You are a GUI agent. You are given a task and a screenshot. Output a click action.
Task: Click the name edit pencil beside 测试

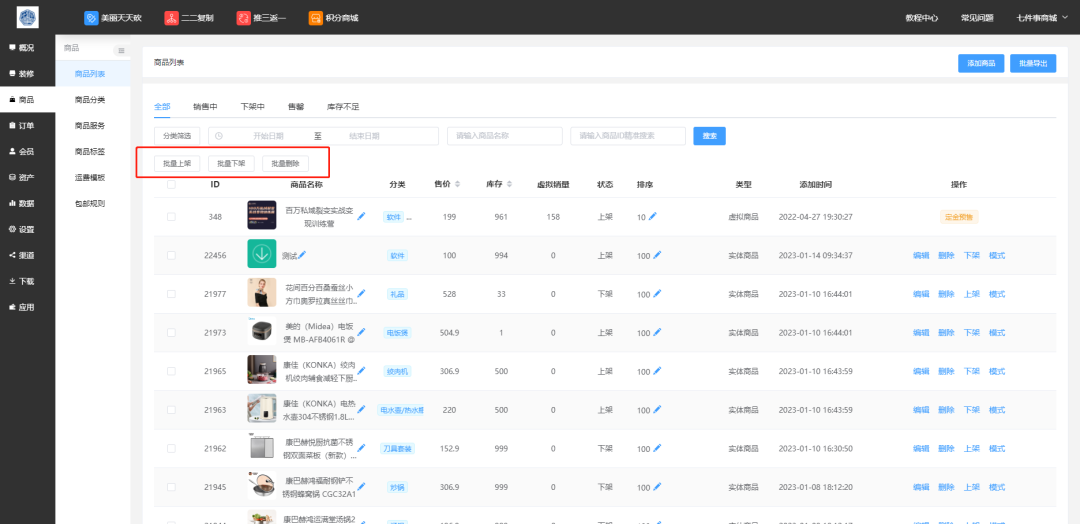302,255
